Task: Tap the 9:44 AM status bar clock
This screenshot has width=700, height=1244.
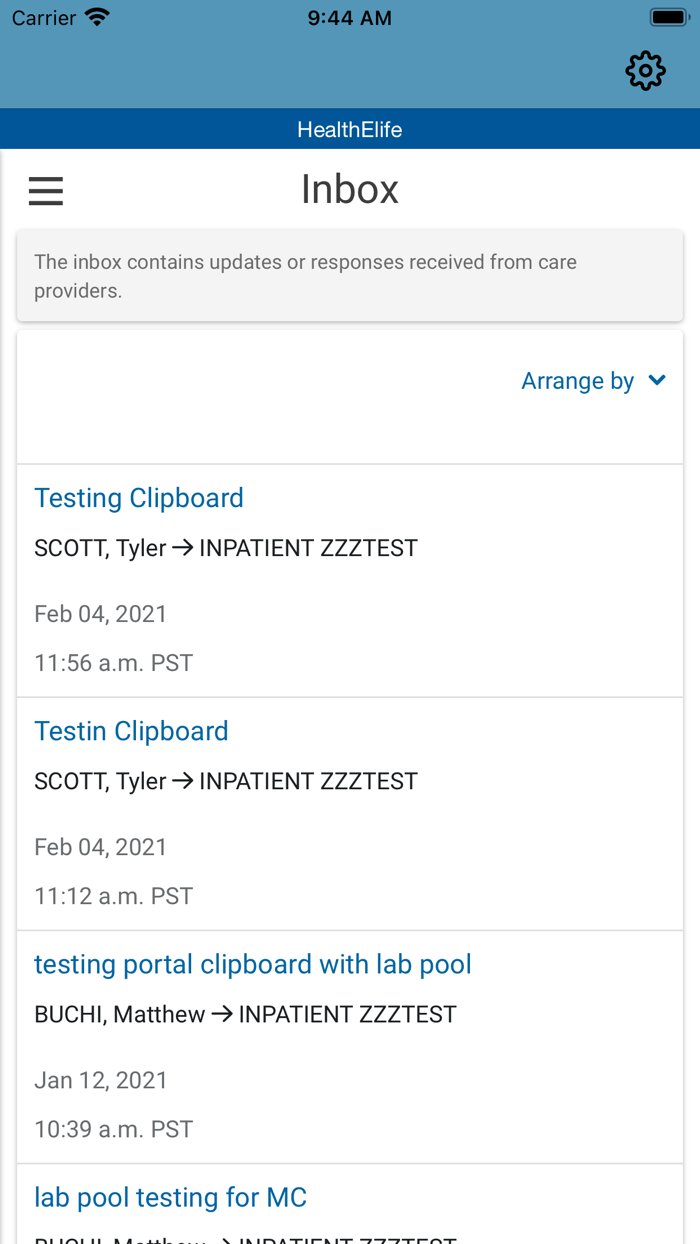Action: 350,18
